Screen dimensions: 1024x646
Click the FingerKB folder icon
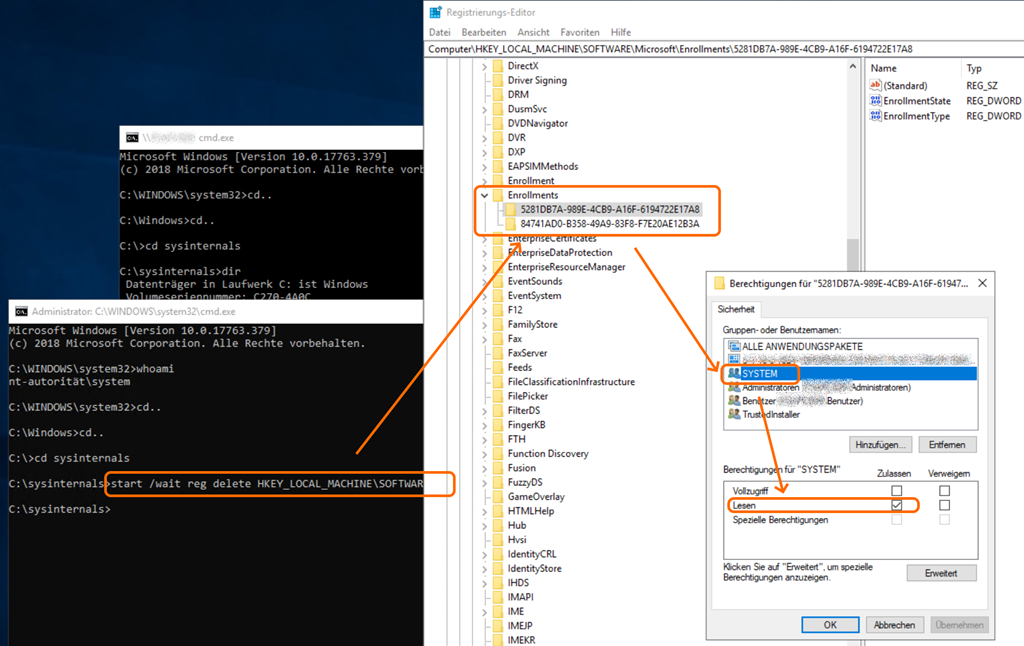[x=497, y=425]
